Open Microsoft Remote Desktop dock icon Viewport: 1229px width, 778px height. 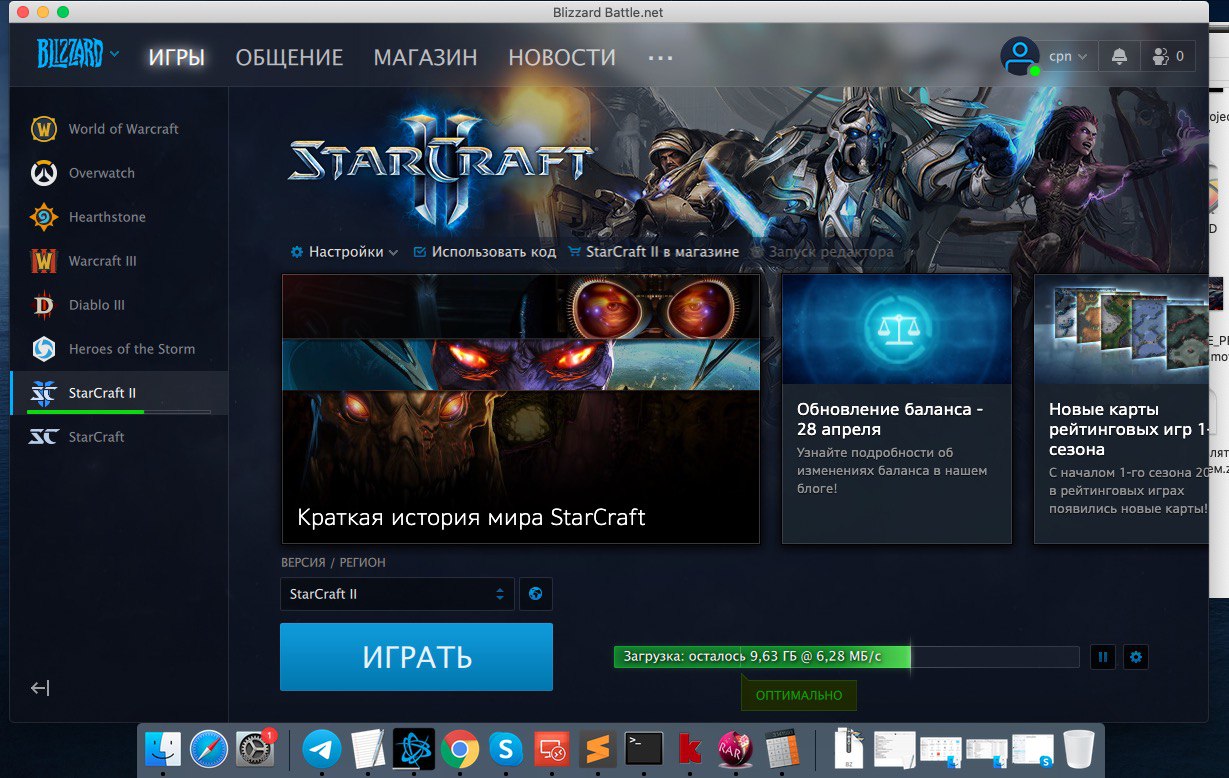pos(552,749)
